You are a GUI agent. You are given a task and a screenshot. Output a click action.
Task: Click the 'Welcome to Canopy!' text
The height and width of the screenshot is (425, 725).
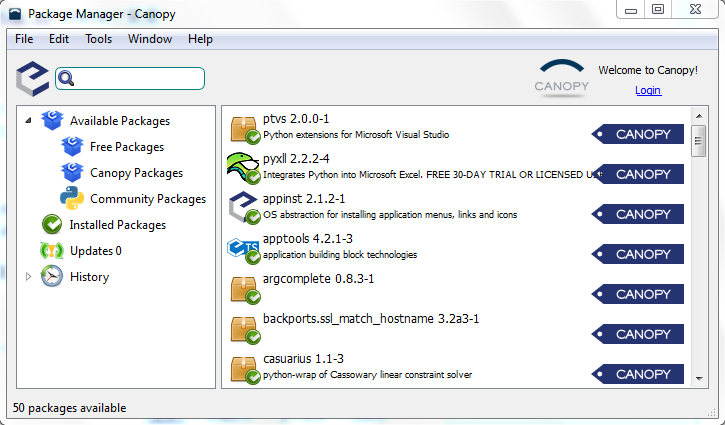click(648, 70)
